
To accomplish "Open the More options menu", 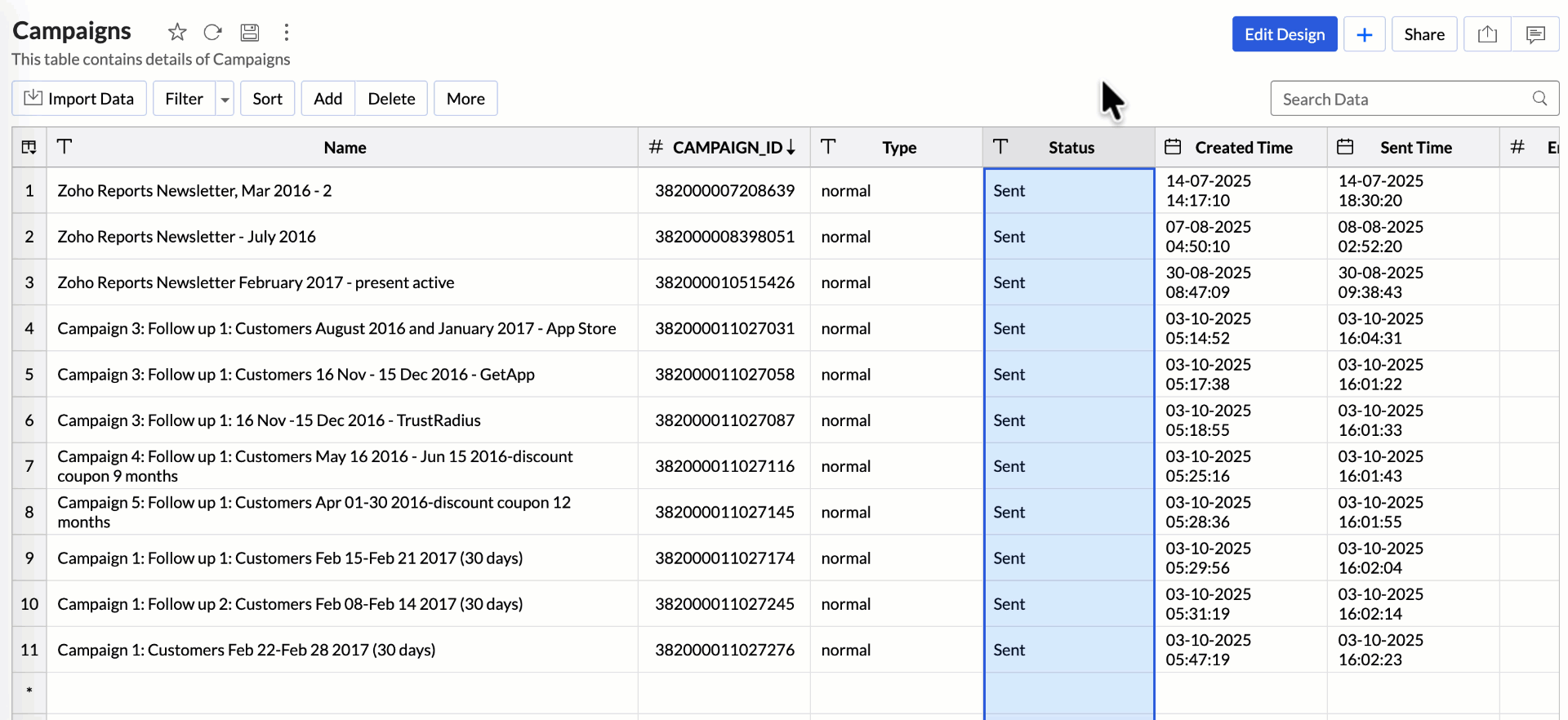I will coord(465,99).
